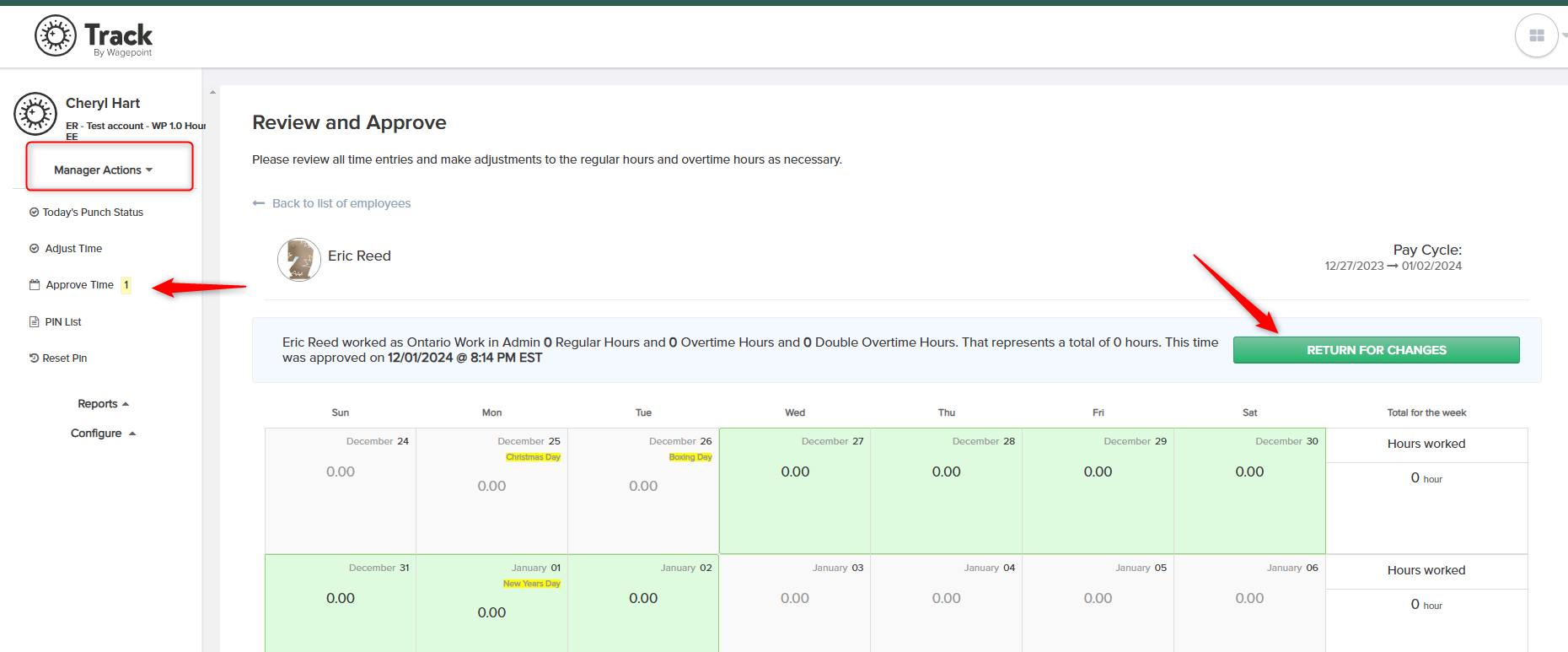This screenshot has width=1568, height=652.
Task: Click the Approve Time calendar icon
Action: 35,285
